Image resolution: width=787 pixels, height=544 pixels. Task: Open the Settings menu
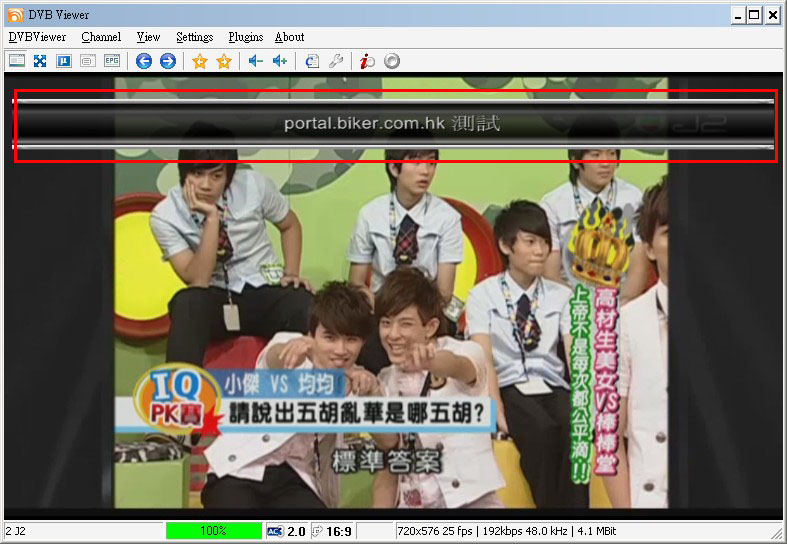pos(194,37)
